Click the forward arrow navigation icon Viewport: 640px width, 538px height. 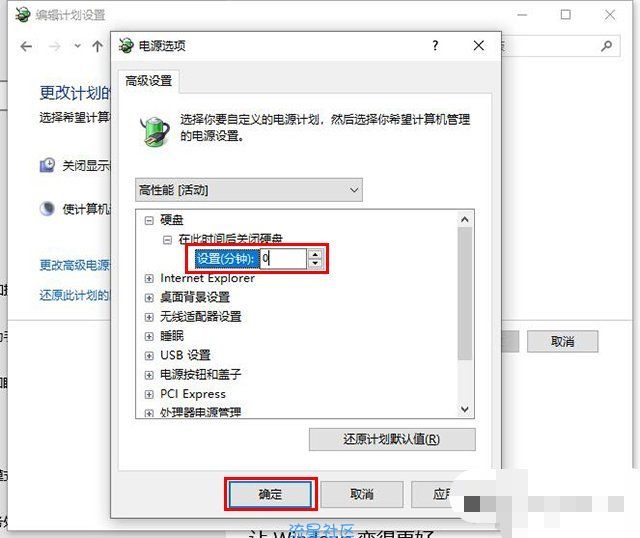pyautogui.click(x=55, y=47)
